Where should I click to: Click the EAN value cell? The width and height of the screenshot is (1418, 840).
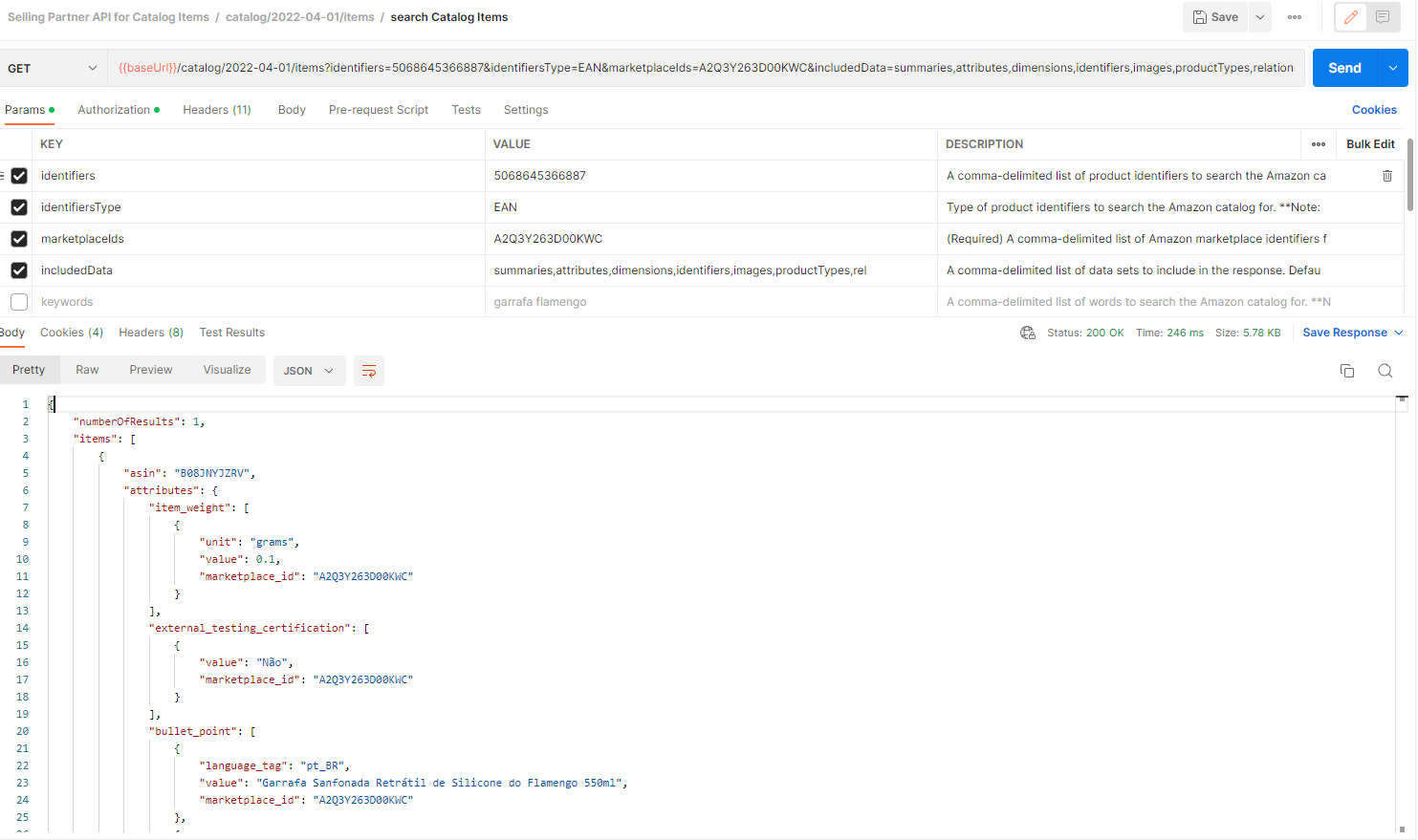(x=711, y=207)
